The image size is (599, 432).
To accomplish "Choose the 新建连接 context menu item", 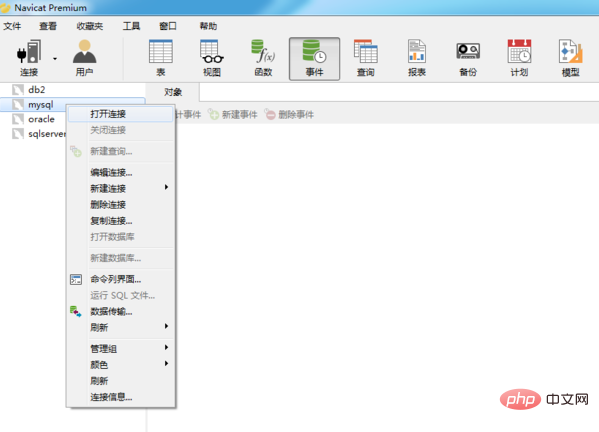I will pos(121,188).
